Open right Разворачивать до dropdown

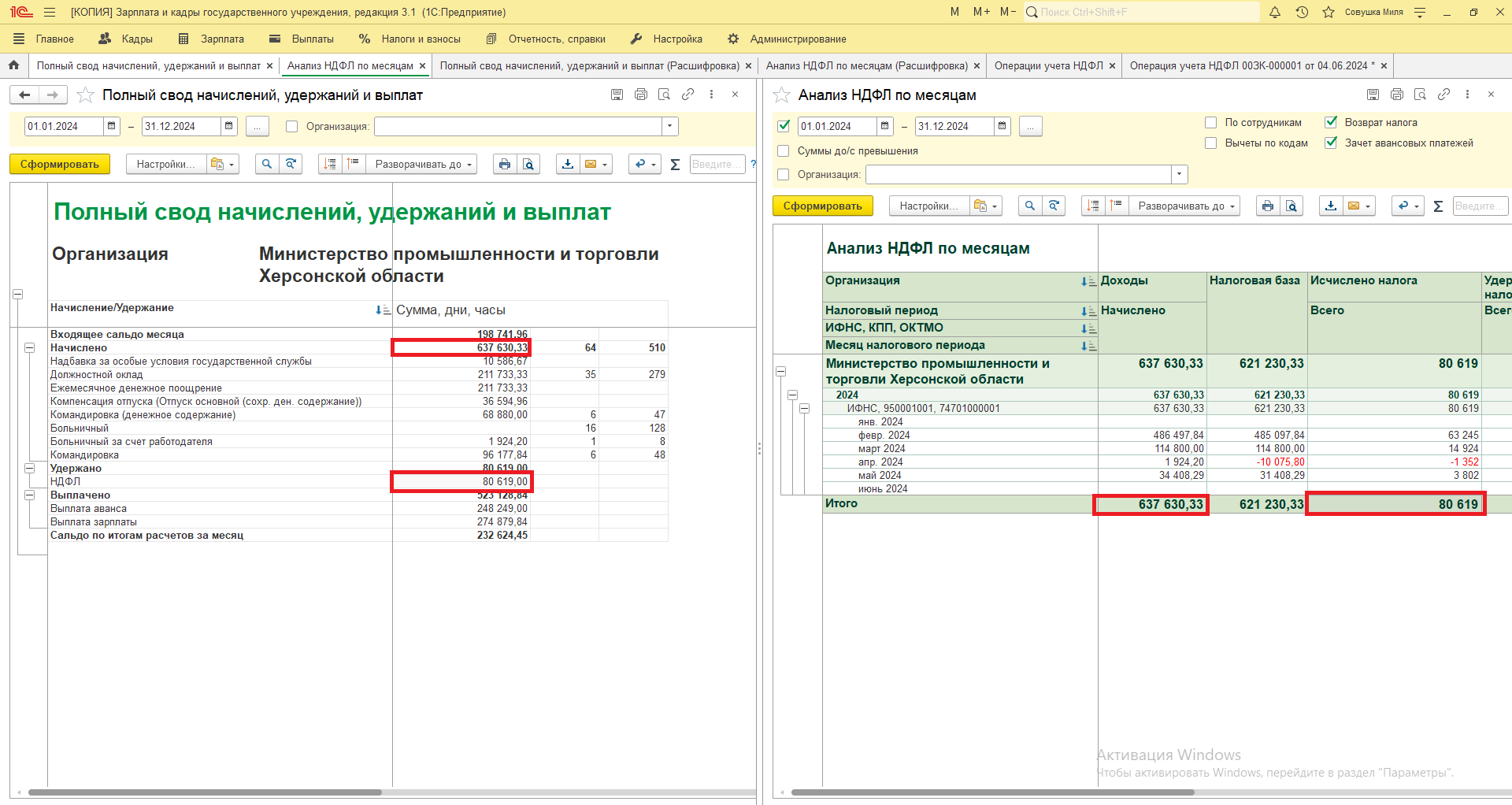point(1184,206)
